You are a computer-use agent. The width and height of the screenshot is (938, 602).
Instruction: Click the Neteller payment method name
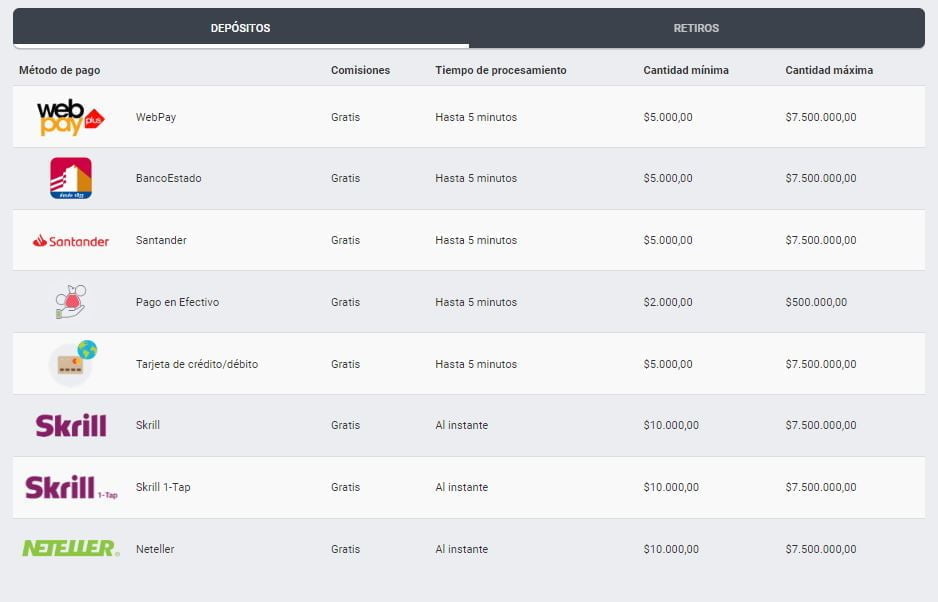point(155,549)
